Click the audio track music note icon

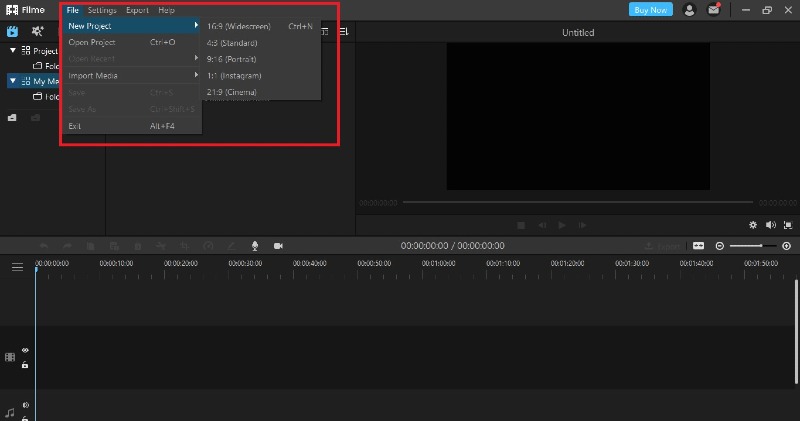tap(10, 413)
